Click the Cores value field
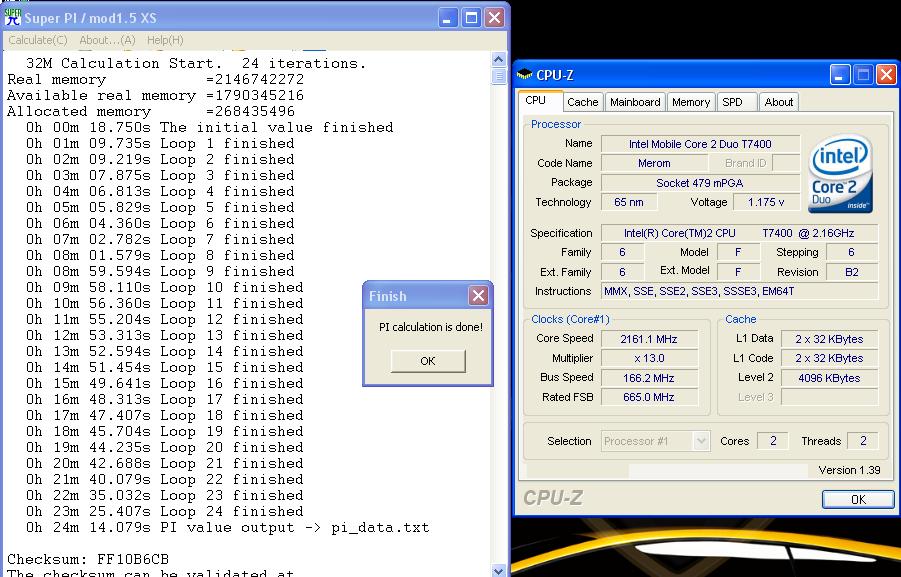This screenshot has width=901, height=577. coord(773,441)
